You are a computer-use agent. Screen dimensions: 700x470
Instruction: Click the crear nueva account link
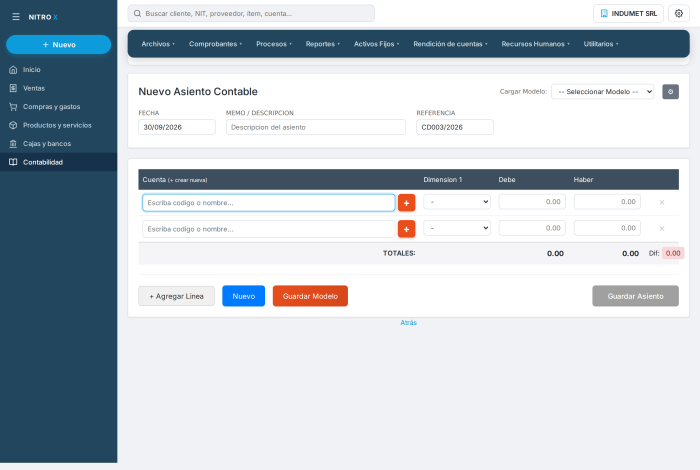pos(188,180)
